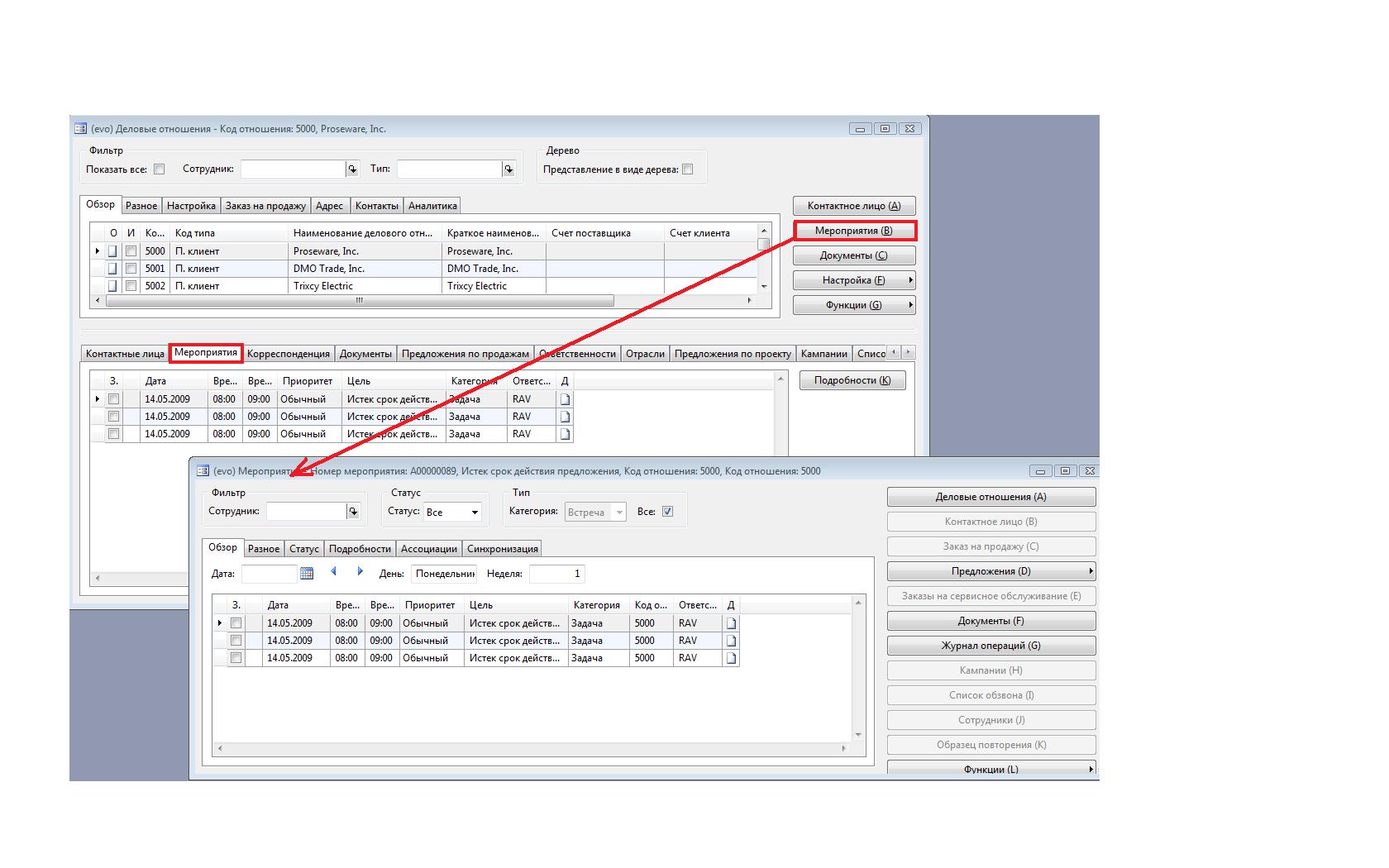Open the Синхронизация tab
This screenshot has width=1389, height=868.
[x=502, y=549]
